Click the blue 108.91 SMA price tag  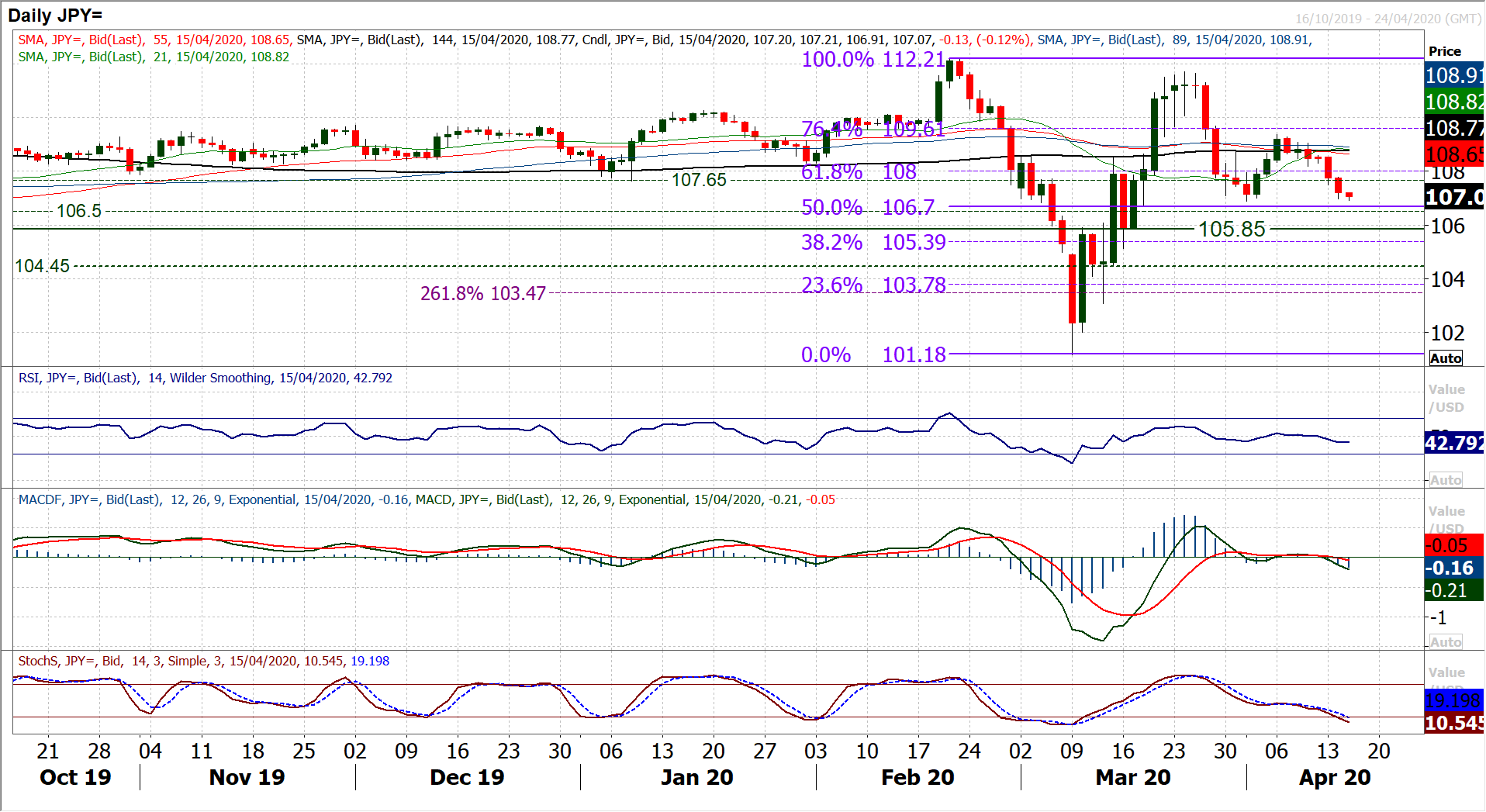coord(1454,75)
